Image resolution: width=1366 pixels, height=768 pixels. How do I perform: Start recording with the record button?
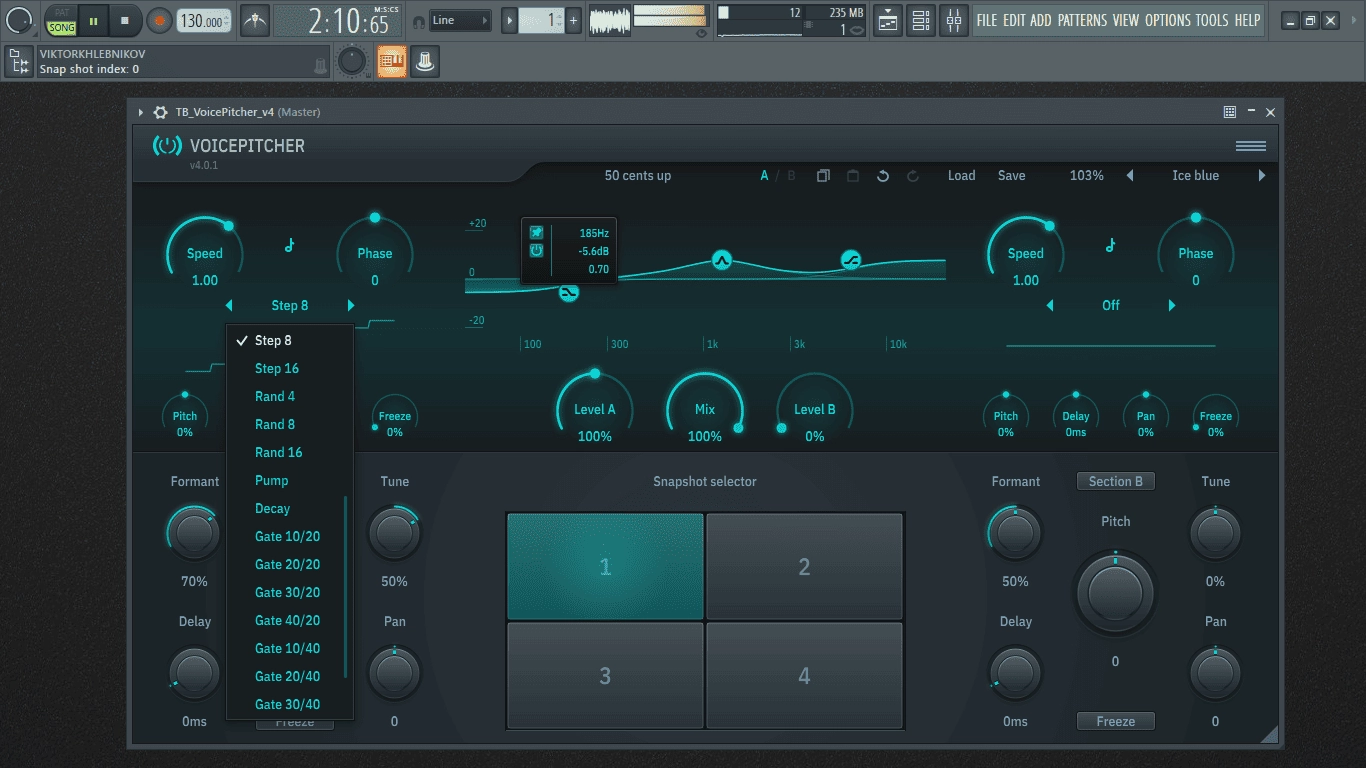pos(159,20)
